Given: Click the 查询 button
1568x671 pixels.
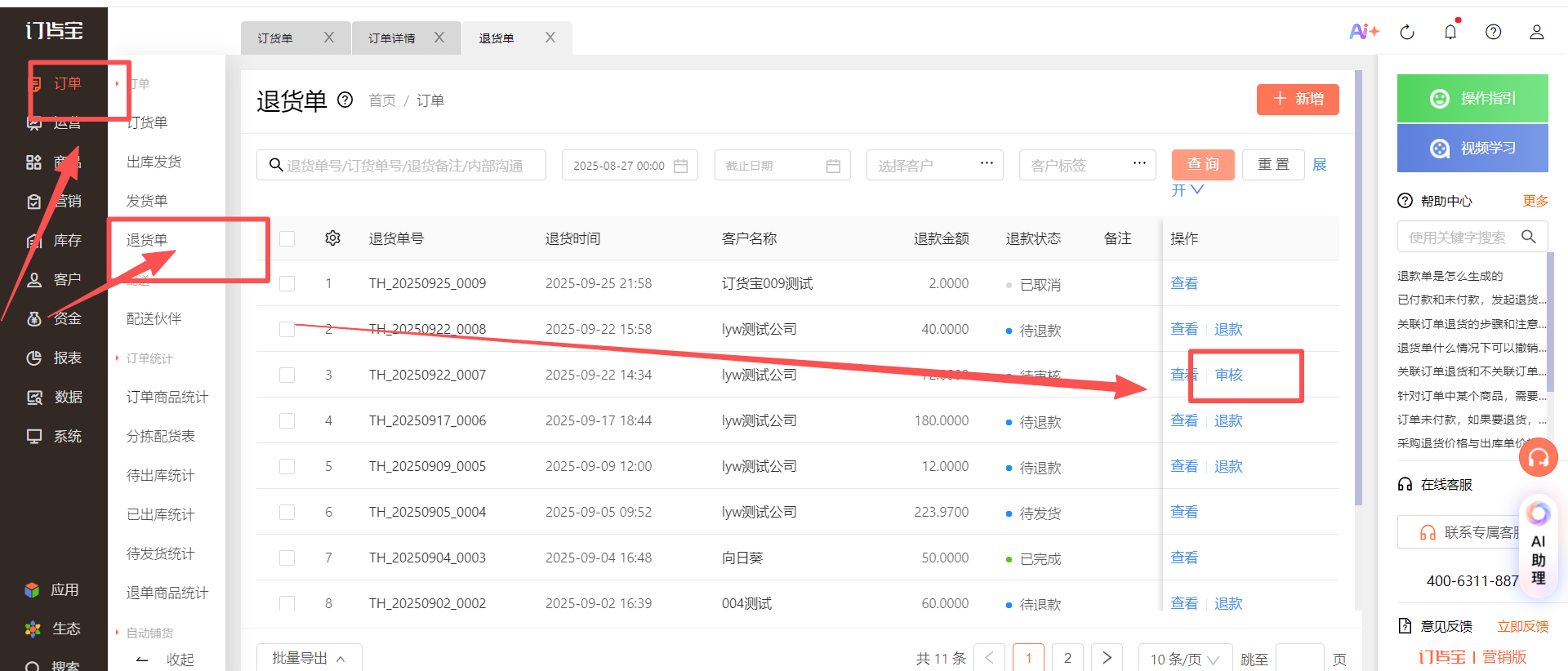Looking at the screenshot, I should coord(1203,164).
